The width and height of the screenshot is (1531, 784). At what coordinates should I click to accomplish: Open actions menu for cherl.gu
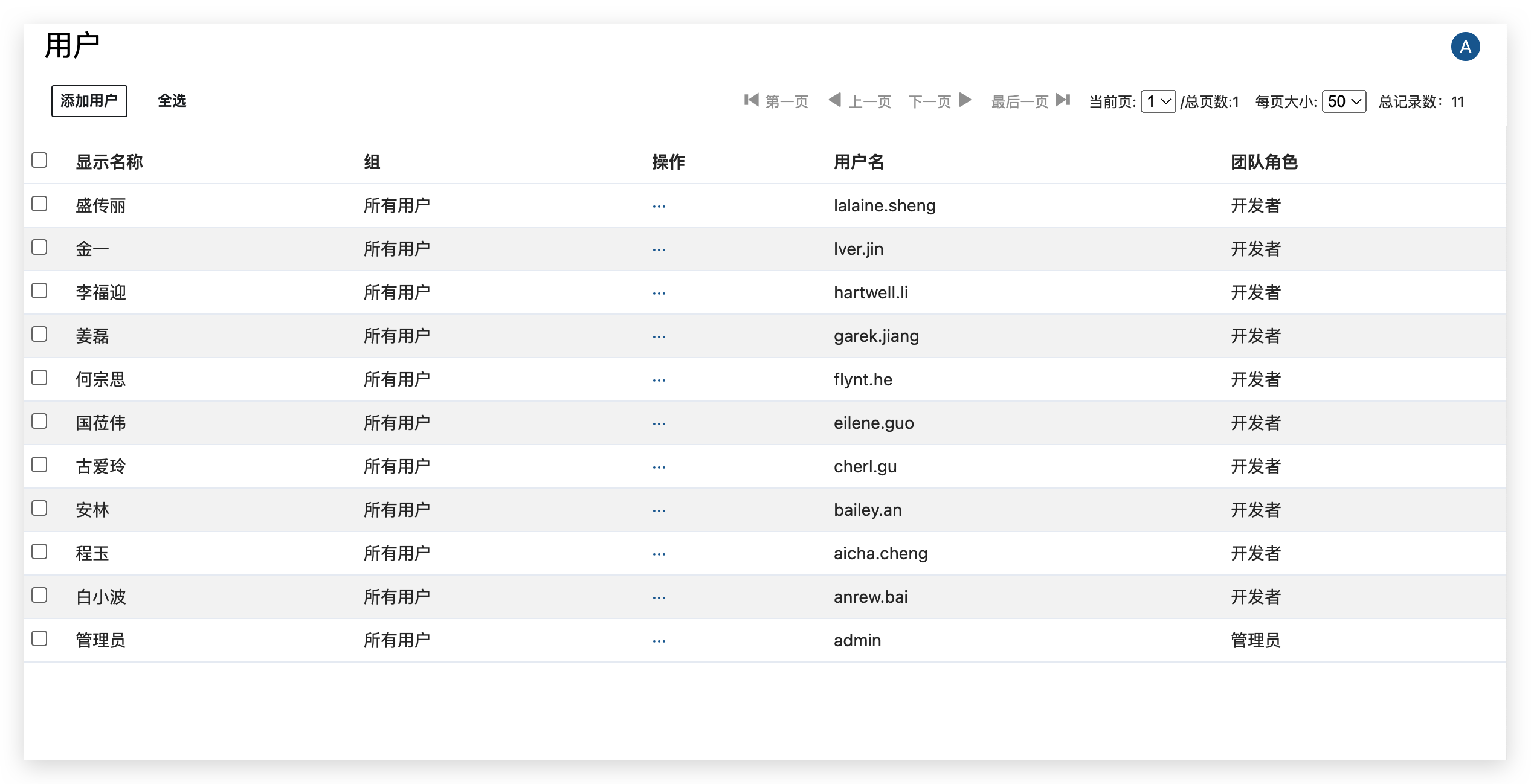(659, 468)
